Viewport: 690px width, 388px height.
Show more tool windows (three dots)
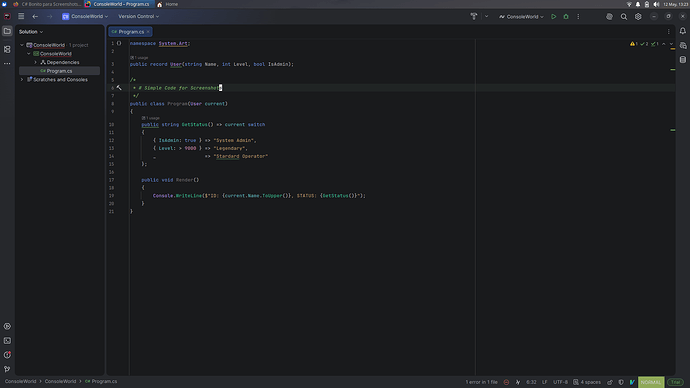pos(7,64)
